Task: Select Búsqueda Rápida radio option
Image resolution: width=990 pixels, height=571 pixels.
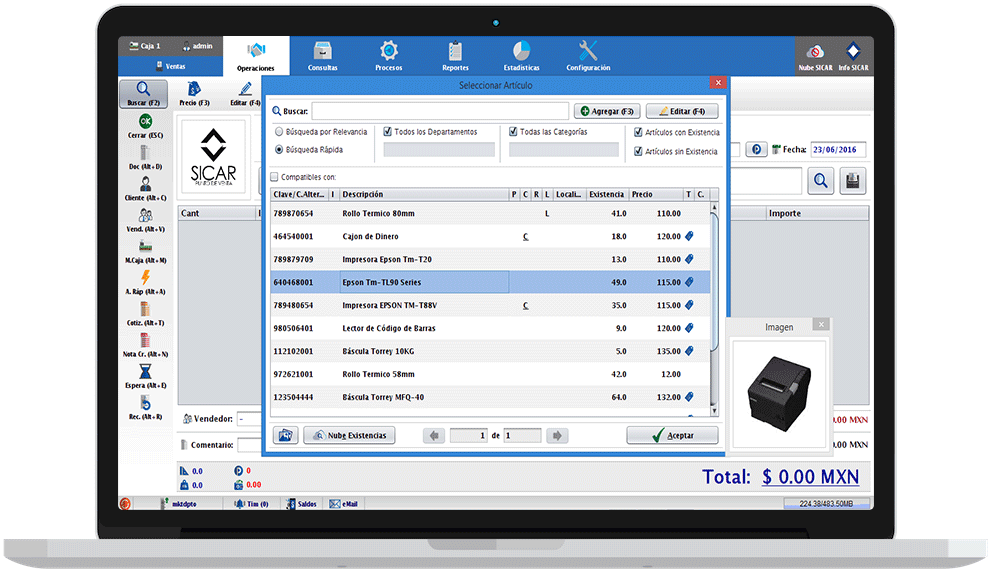Action: [278, 150]
